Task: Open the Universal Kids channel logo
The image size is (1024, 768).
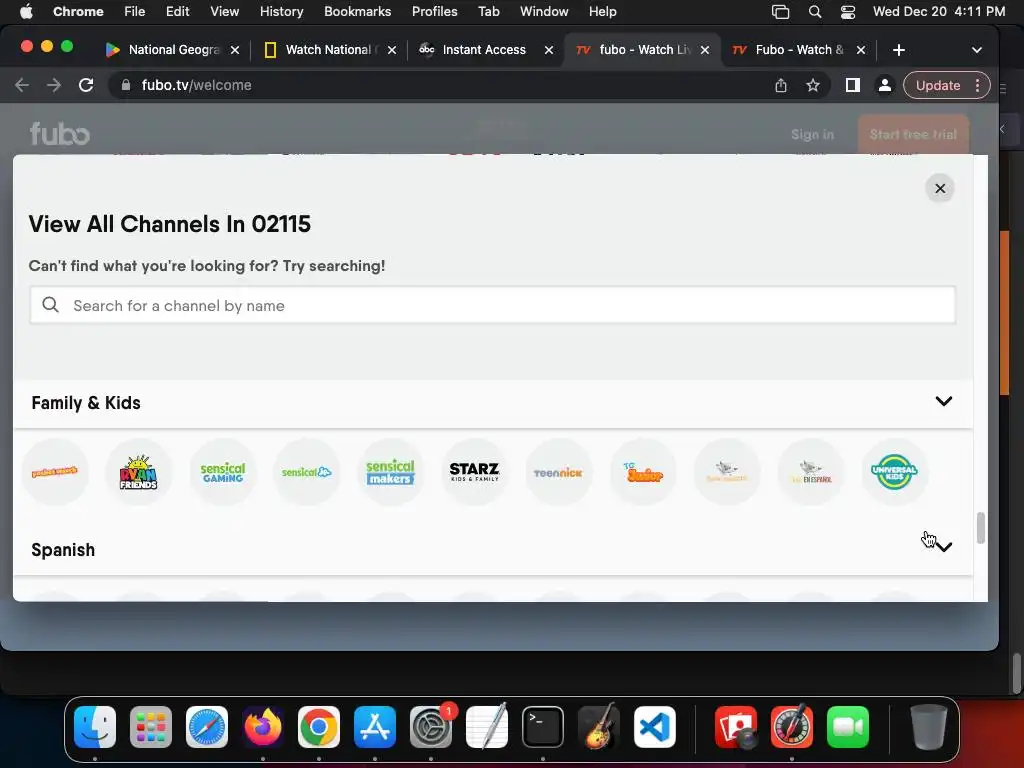Action: coord(894,472)
